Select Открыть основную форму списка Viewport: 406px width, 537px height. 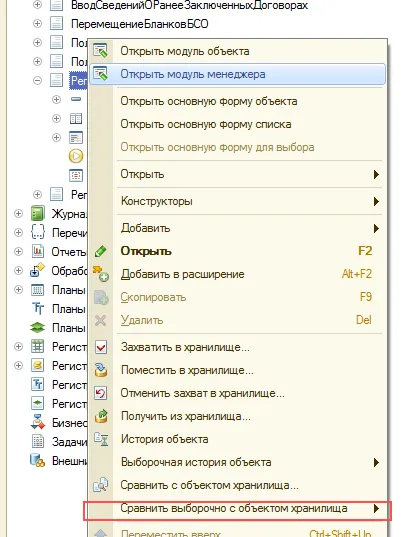(x=237, y=124)
